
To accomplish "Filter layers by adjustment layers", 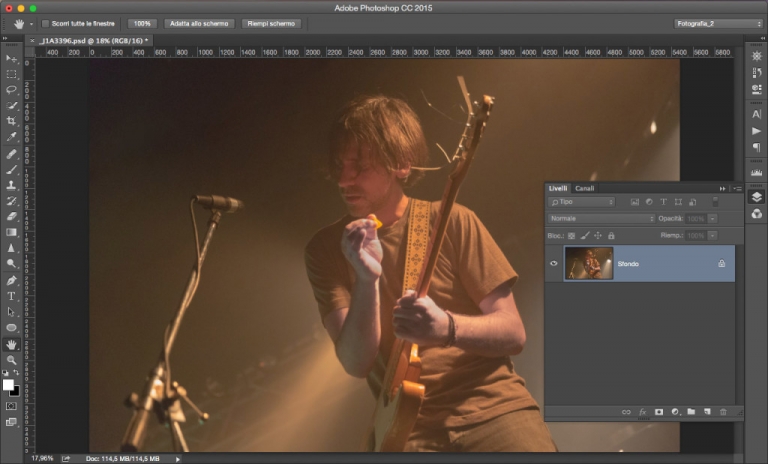I will click(649, 202).
